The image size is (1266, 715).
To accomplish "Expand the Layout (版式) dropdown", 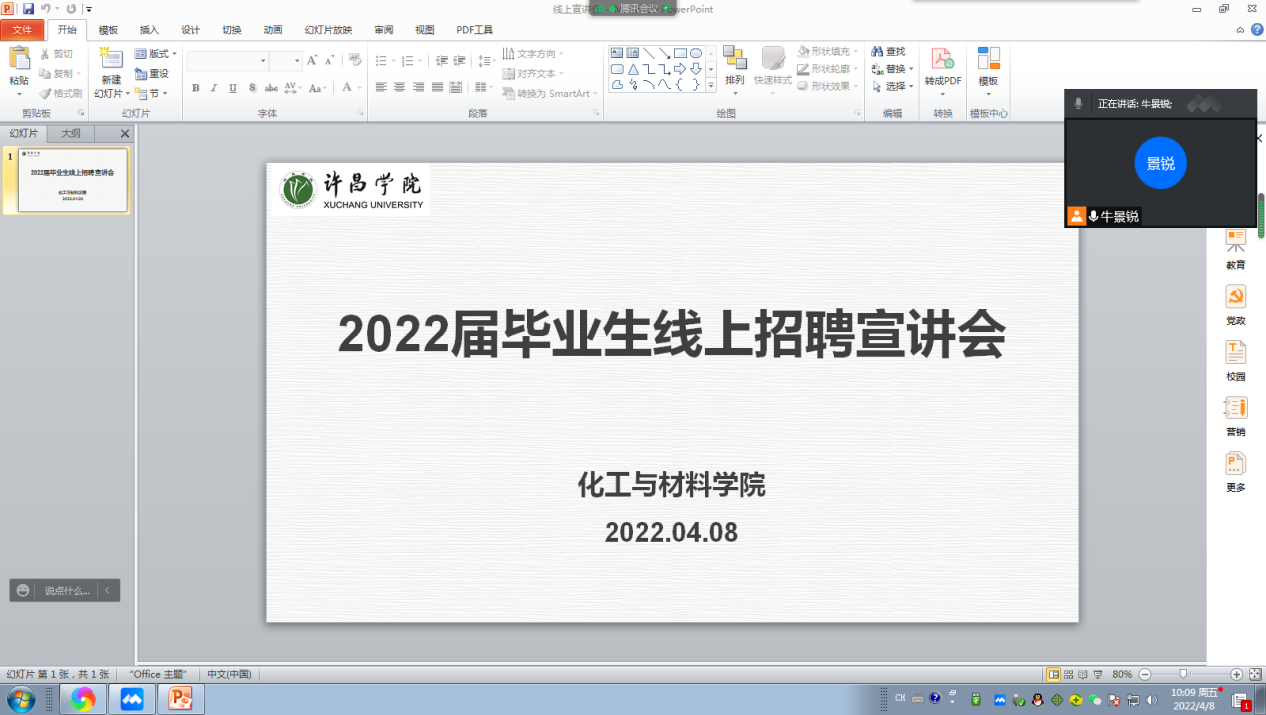I will (158, 54).
